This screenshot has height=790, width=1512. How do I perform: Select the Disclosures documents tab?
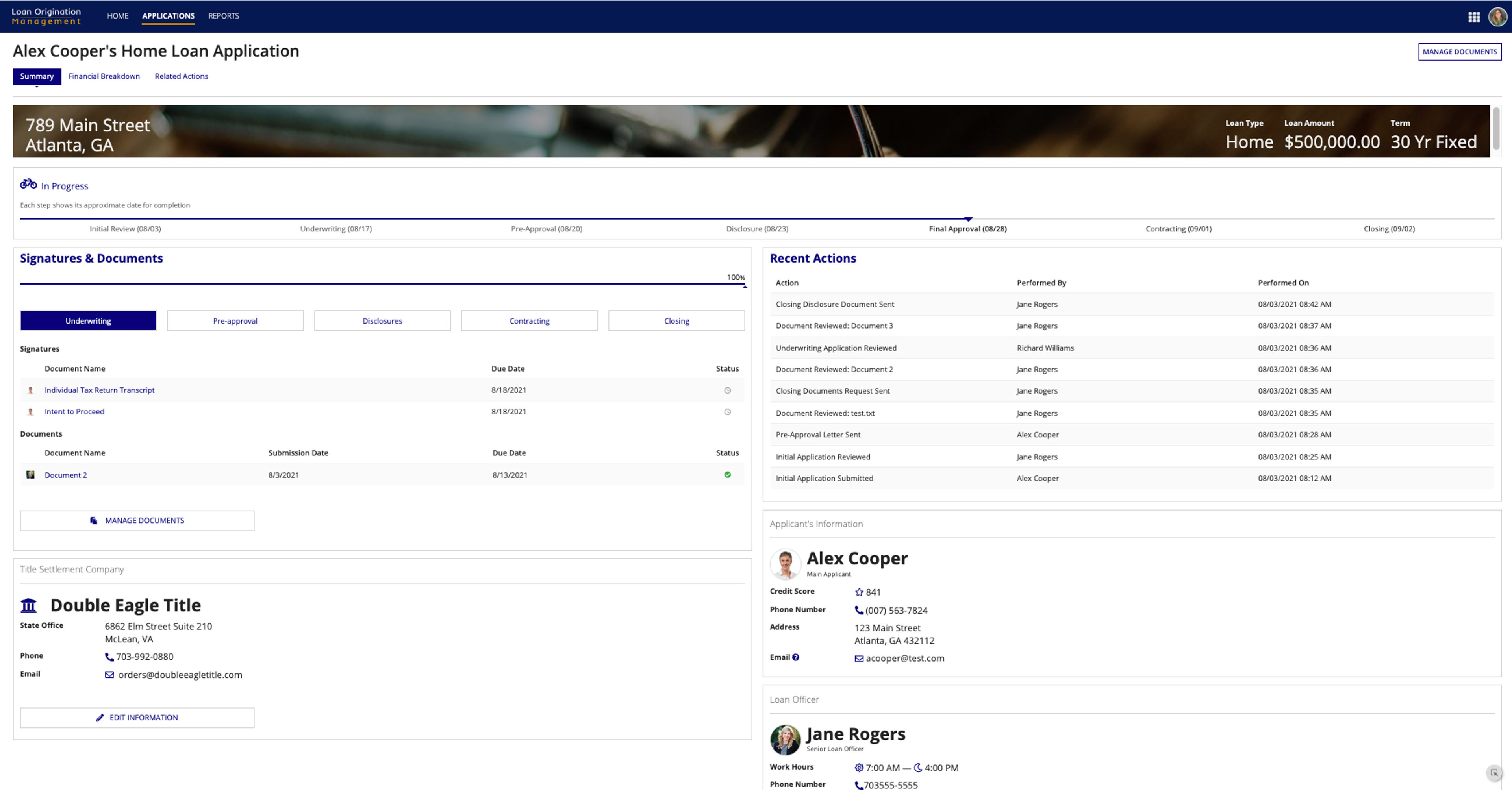click(382, 320)
